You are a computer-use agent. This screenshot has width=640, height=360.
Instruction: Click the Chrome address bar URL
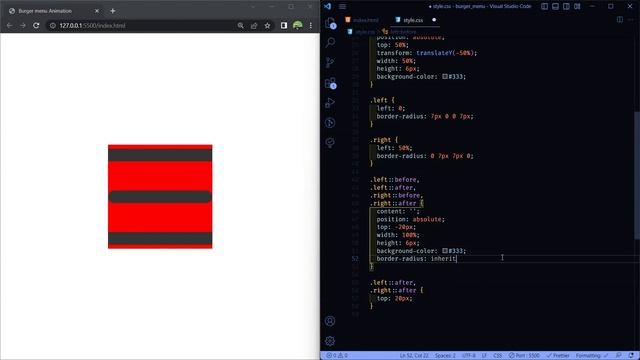(92, 25)
